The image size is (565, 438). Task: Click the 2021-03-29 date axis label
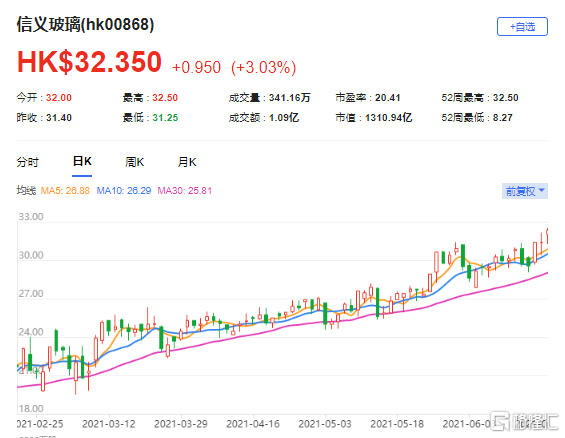[181, 424]
